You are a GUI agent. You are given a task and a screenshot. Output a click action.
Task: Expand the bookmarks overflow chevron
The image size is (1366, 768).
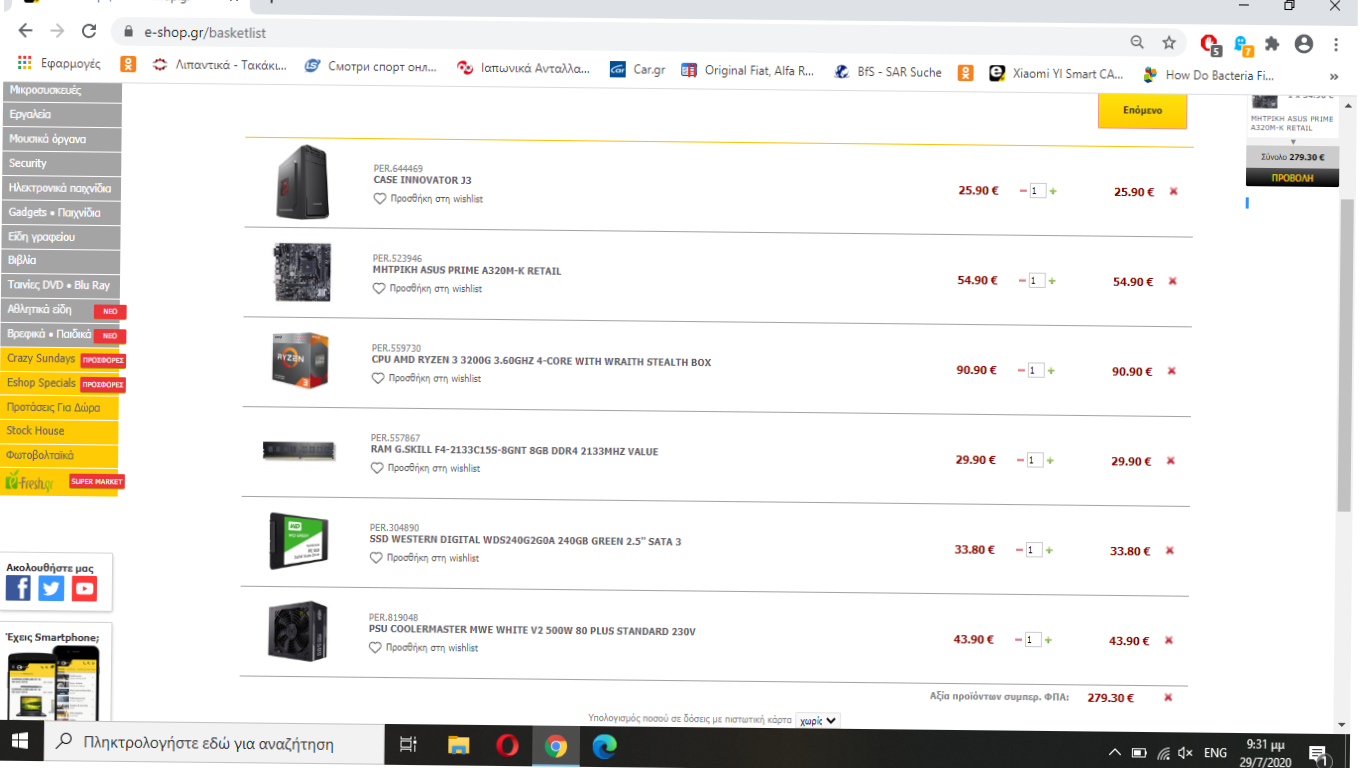(x=1334, y=76)
